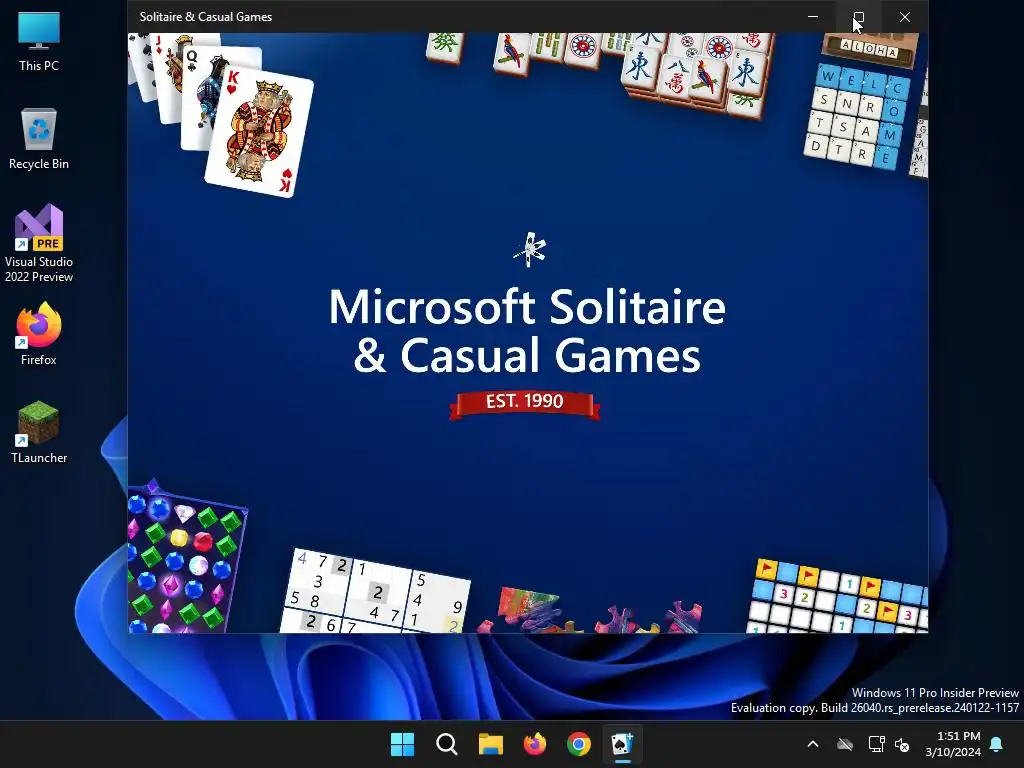Close the Solitaire & Casual Games window

(x=905, y=16)
